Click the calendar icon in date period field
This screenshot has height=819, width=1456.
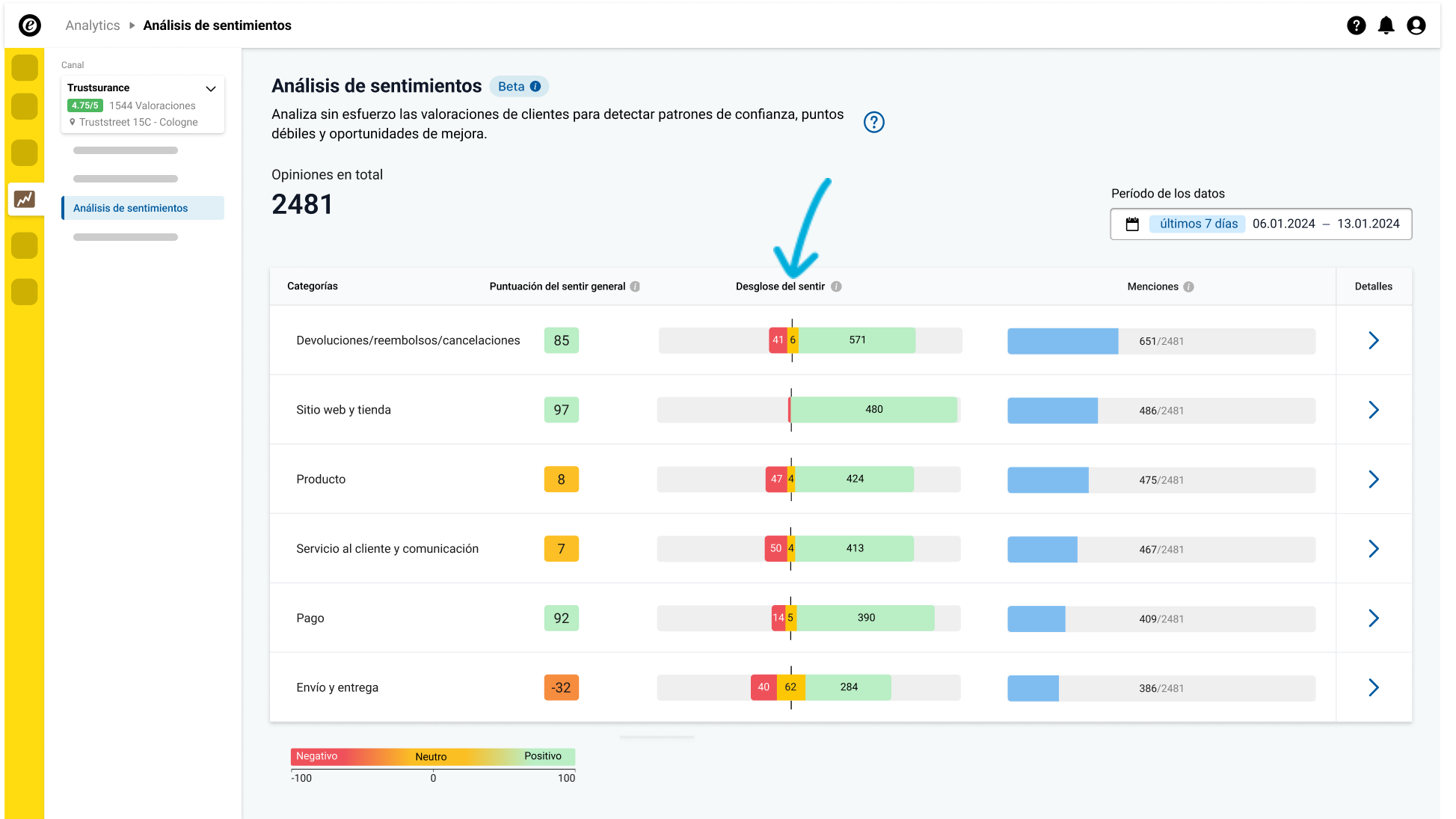[x=1132, y=224]
